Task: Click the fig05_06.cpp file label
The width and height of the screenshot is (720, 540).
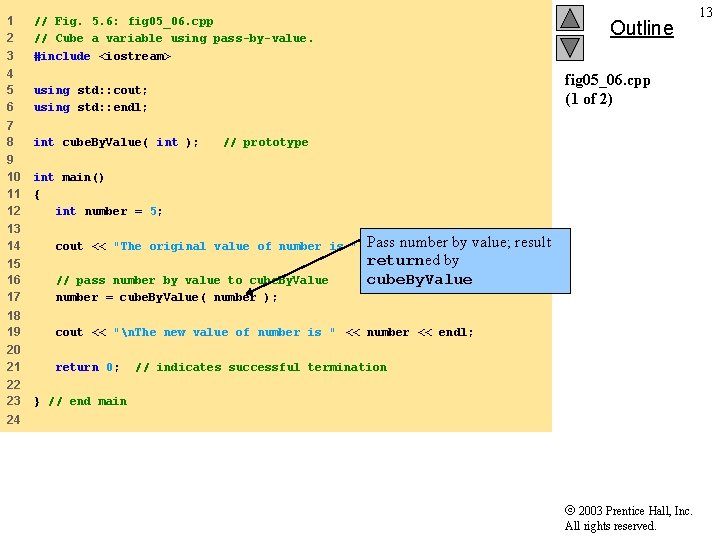Action: pos(607,80)
